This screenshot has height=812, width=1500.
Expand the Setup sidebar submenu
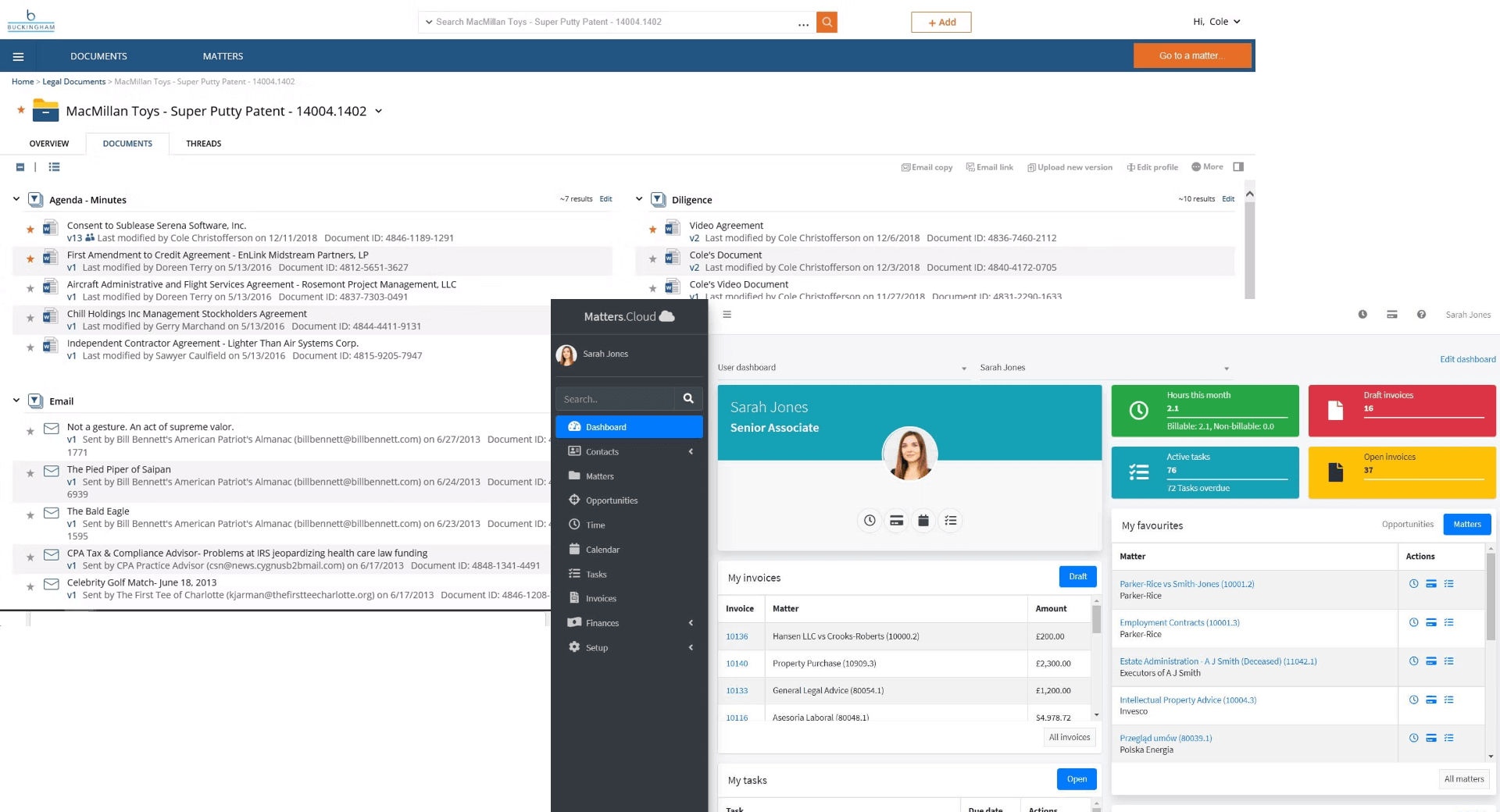pyautogui.click(x=691, y=647)
